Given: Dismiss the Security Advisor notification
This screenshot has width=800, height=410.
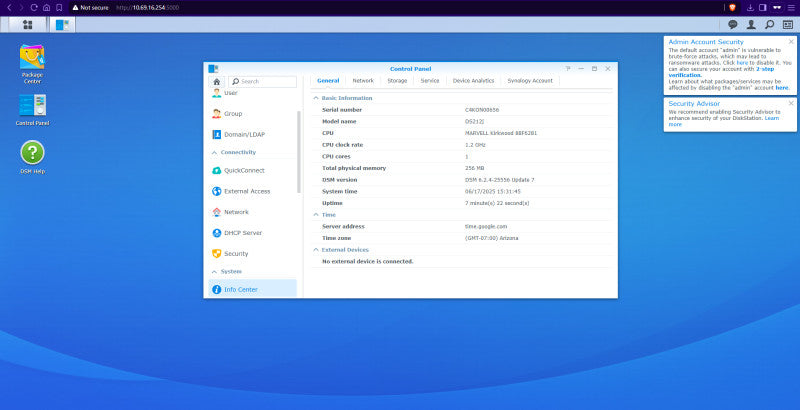Looking at the screenshot, I should coord(791,104).
